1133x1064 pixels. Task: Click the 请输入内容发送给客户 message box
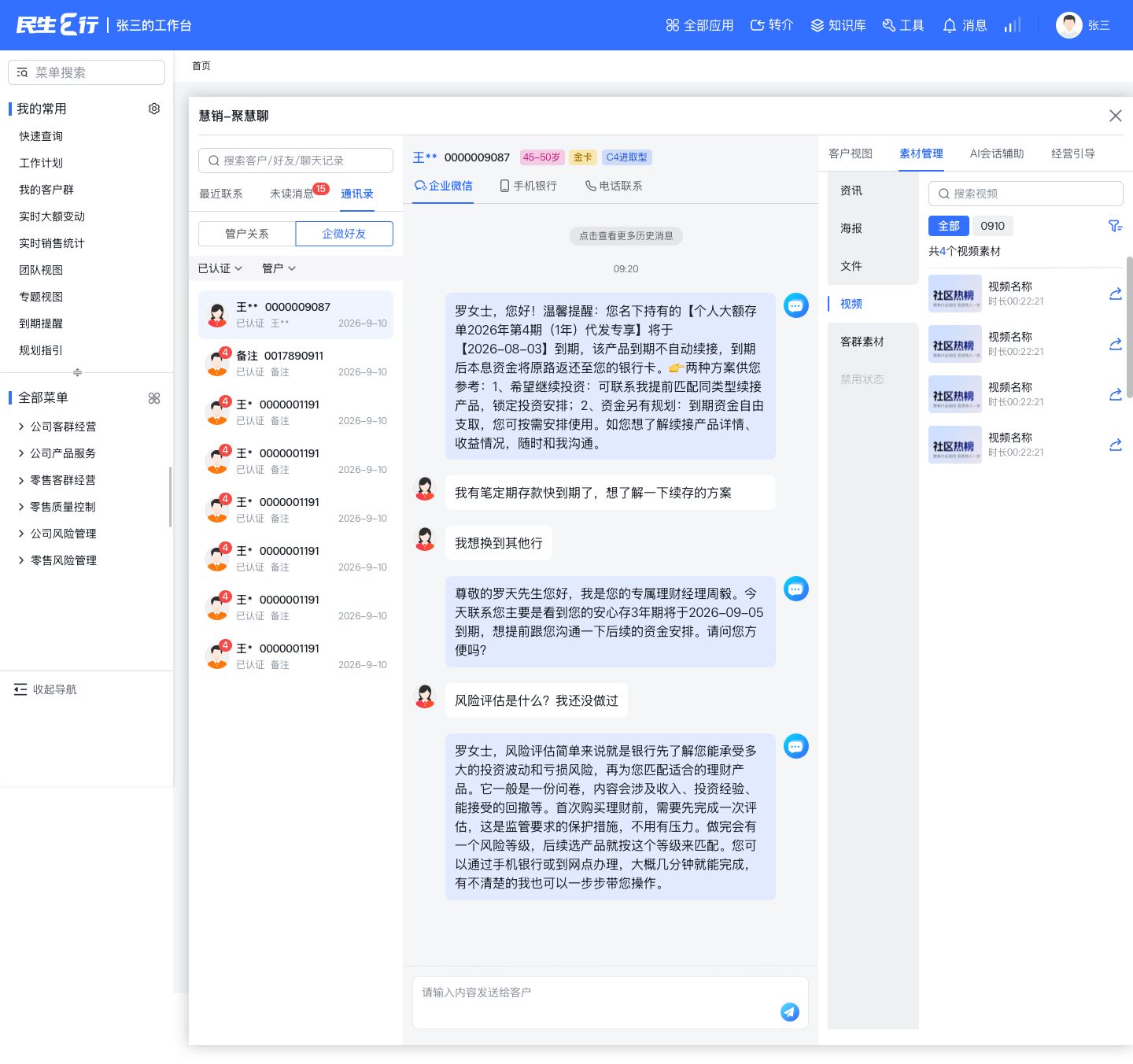(611, 1003)
